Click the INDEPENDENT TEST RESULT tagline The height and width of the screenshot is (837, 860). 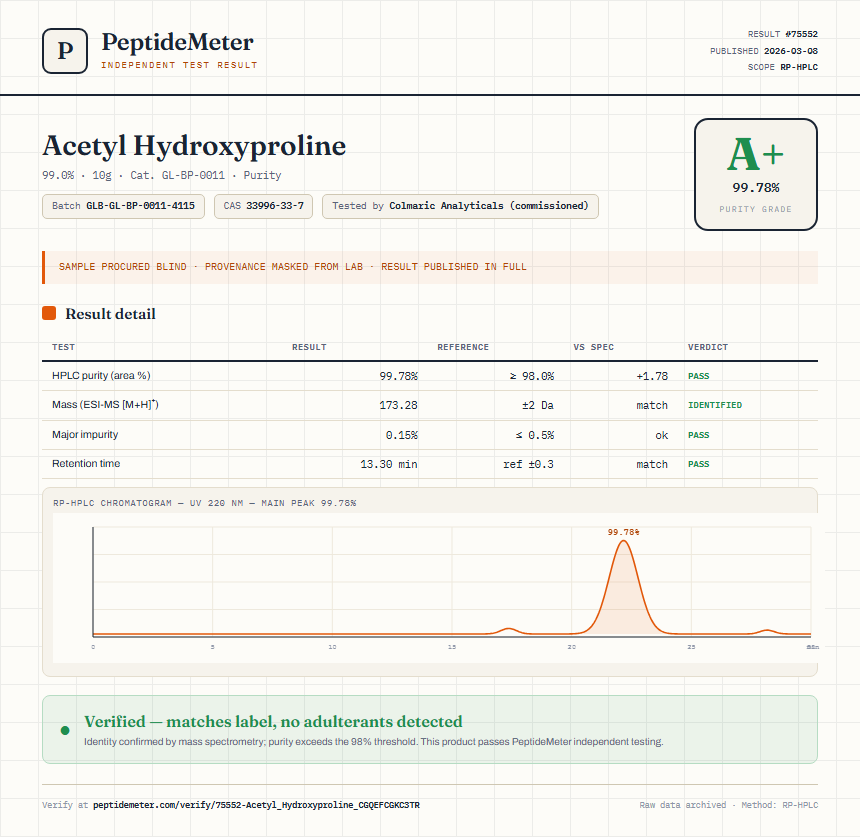179,65
